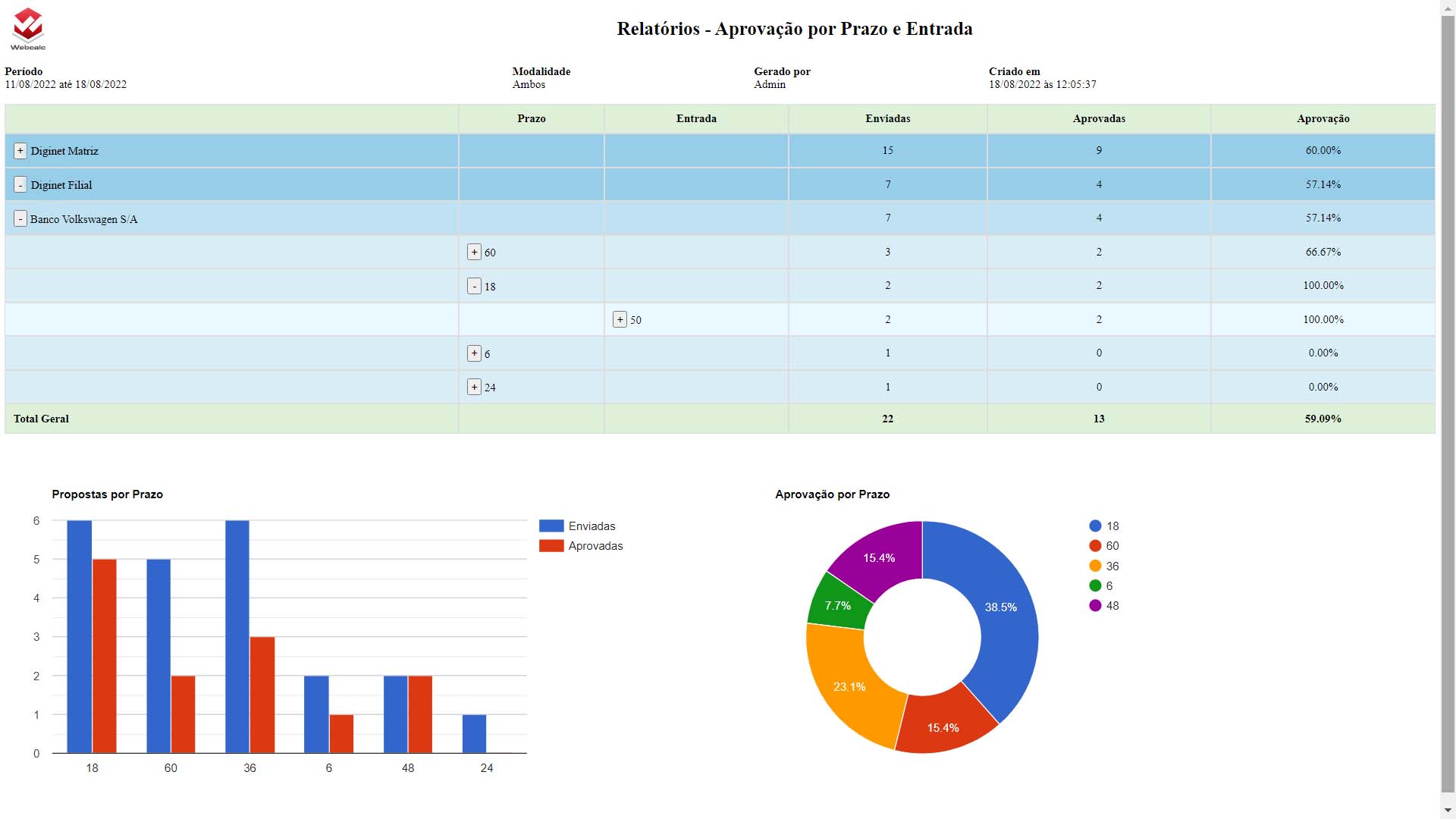Click the scrollbar down arrow

pos(1448,811)
